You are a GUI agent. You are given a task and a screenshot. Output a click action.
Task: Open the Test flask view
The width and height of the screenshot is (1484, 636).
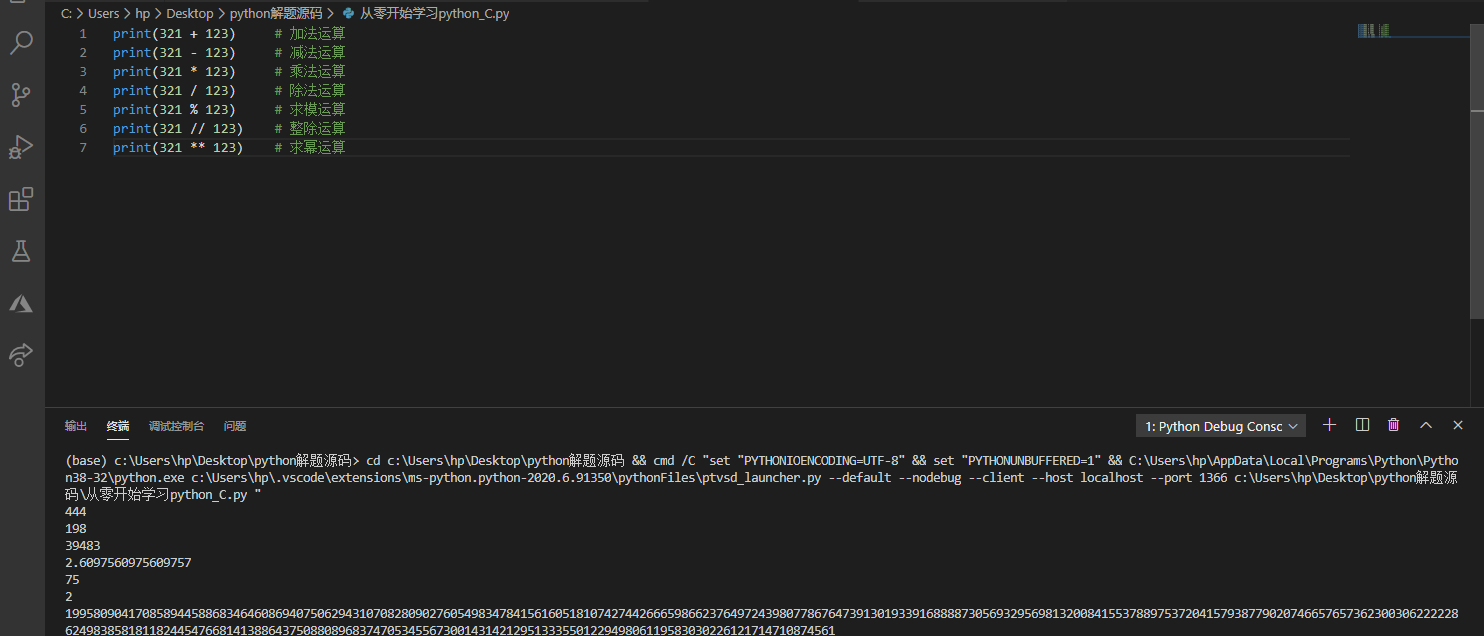tap(21, 251)
